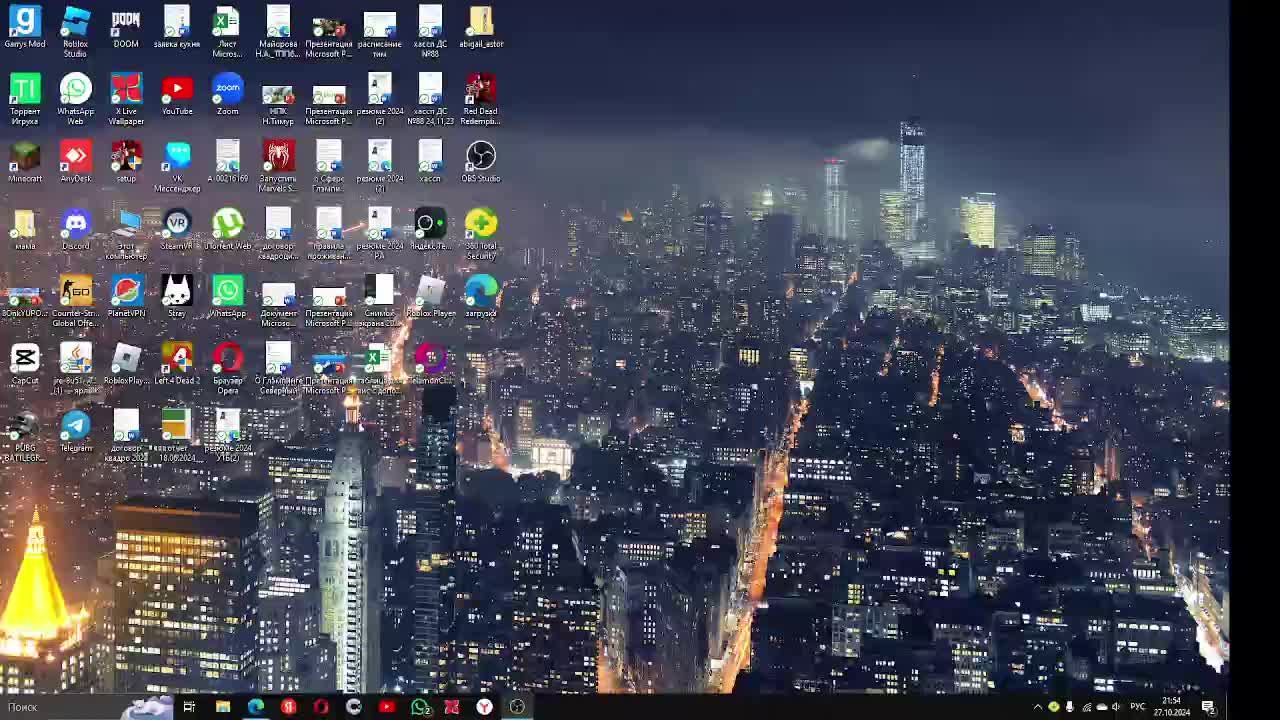Image resolution: width=1280 pixels, height=720 pixels.
Task: Select the 360 Total Security icon
Action: 481,235
